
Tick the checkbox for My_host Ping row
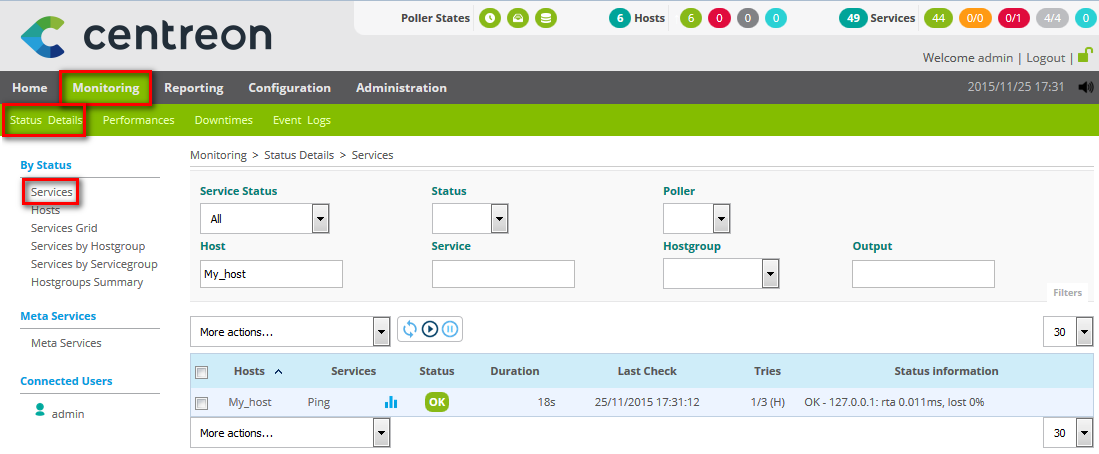pos(202,404)
